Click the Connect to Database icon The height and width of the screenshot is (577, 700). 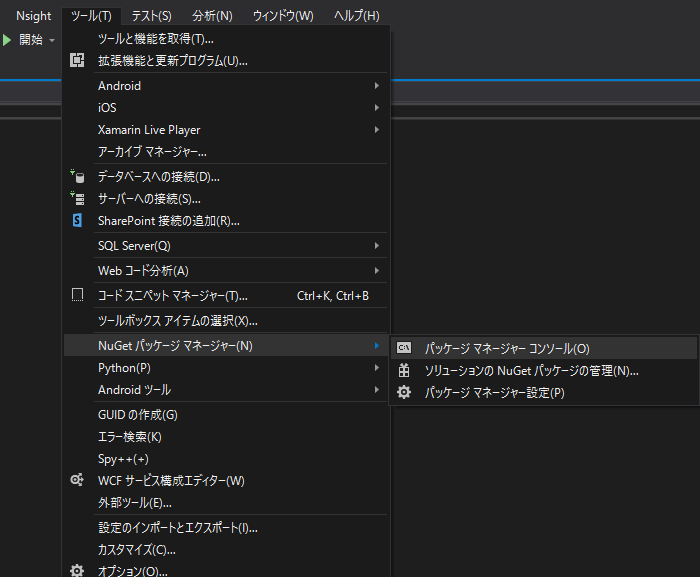click(77, 176)
